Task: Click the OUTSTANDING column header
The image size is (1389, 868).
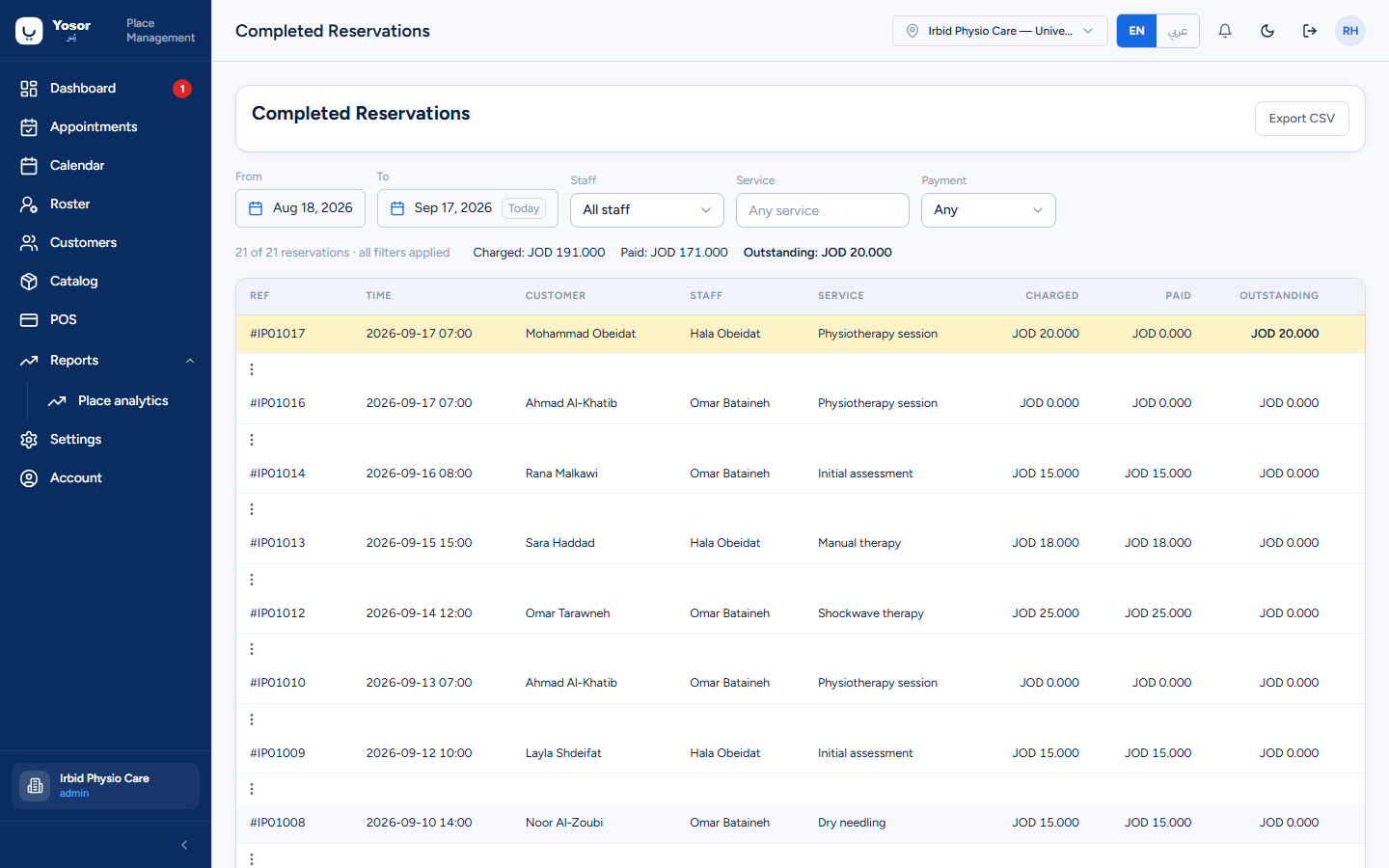Action: tap(1279, 296)
